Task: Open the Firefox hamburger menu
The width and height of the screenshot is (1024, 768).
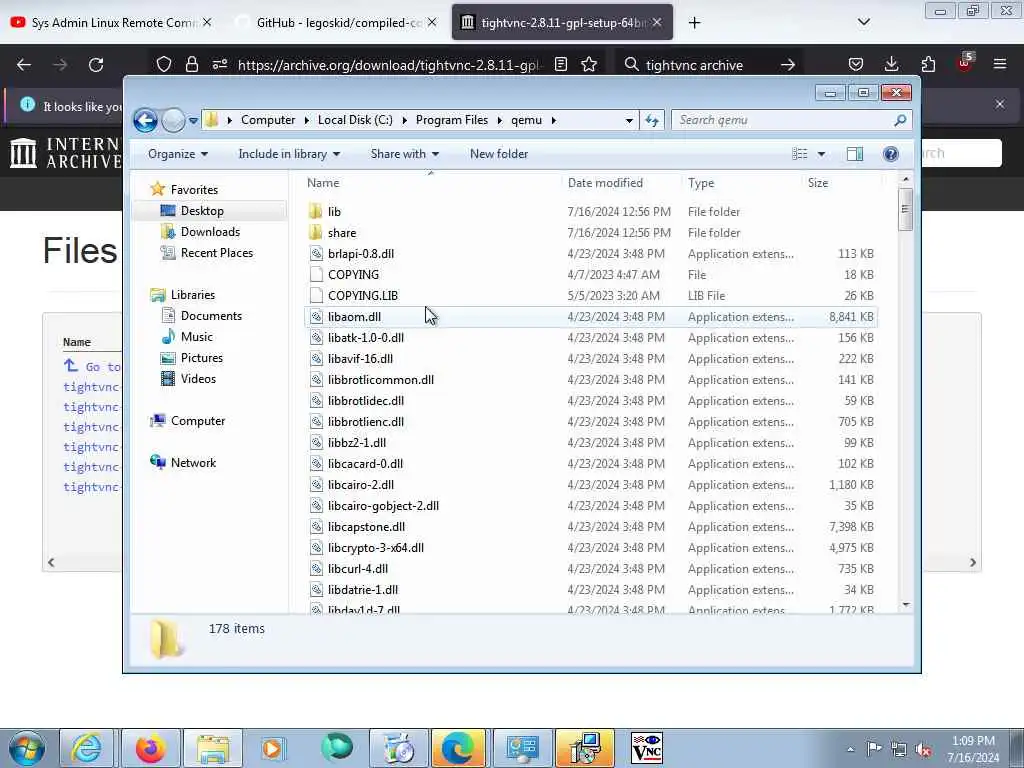Action: 1000,64
